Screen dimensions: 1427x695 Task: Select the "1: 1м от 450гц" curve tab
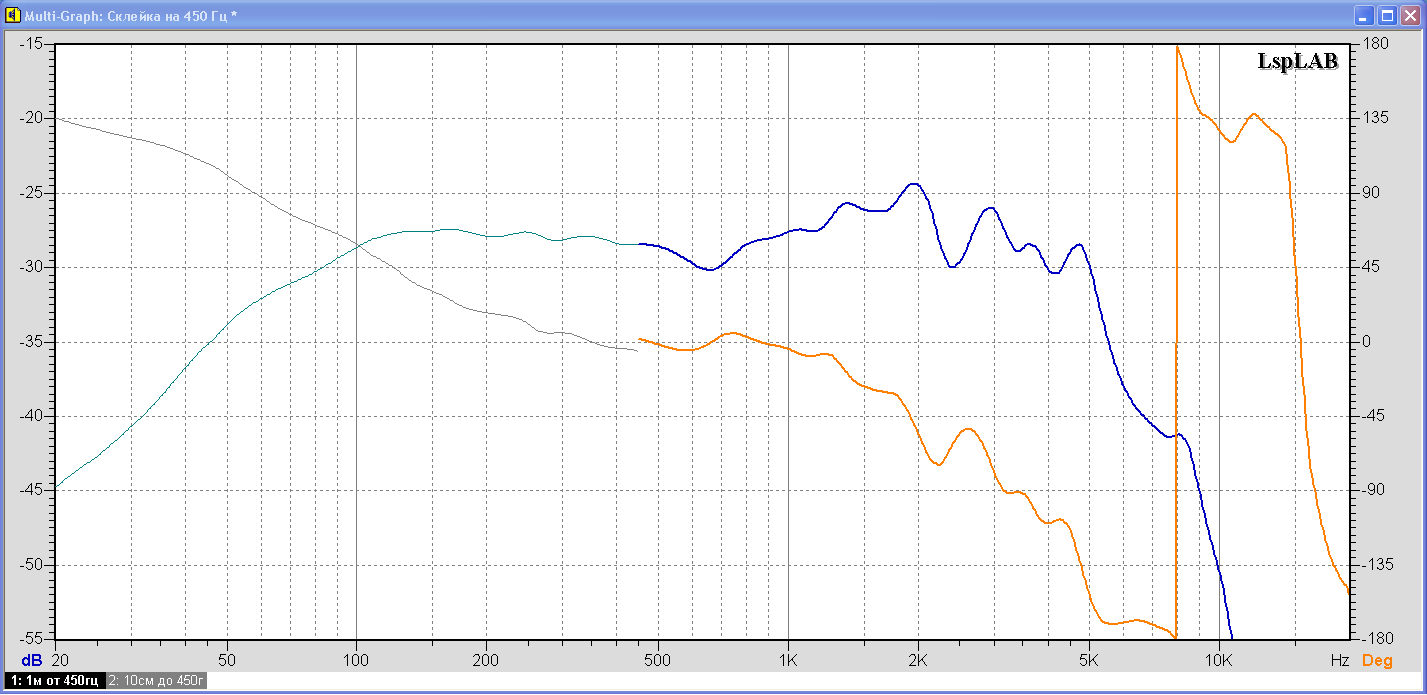click(x=55, y=681)
